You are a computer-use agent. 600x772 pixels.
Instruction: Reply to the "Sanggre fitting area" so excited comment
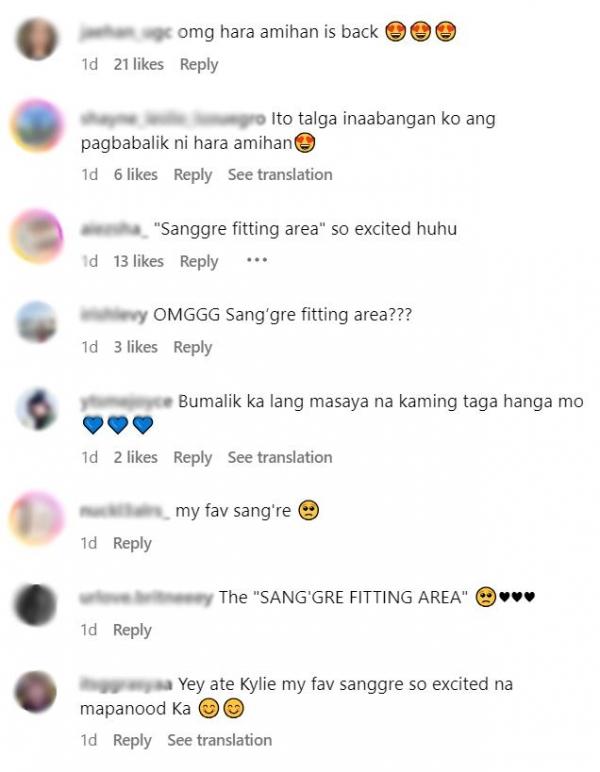tap(199, 261)
